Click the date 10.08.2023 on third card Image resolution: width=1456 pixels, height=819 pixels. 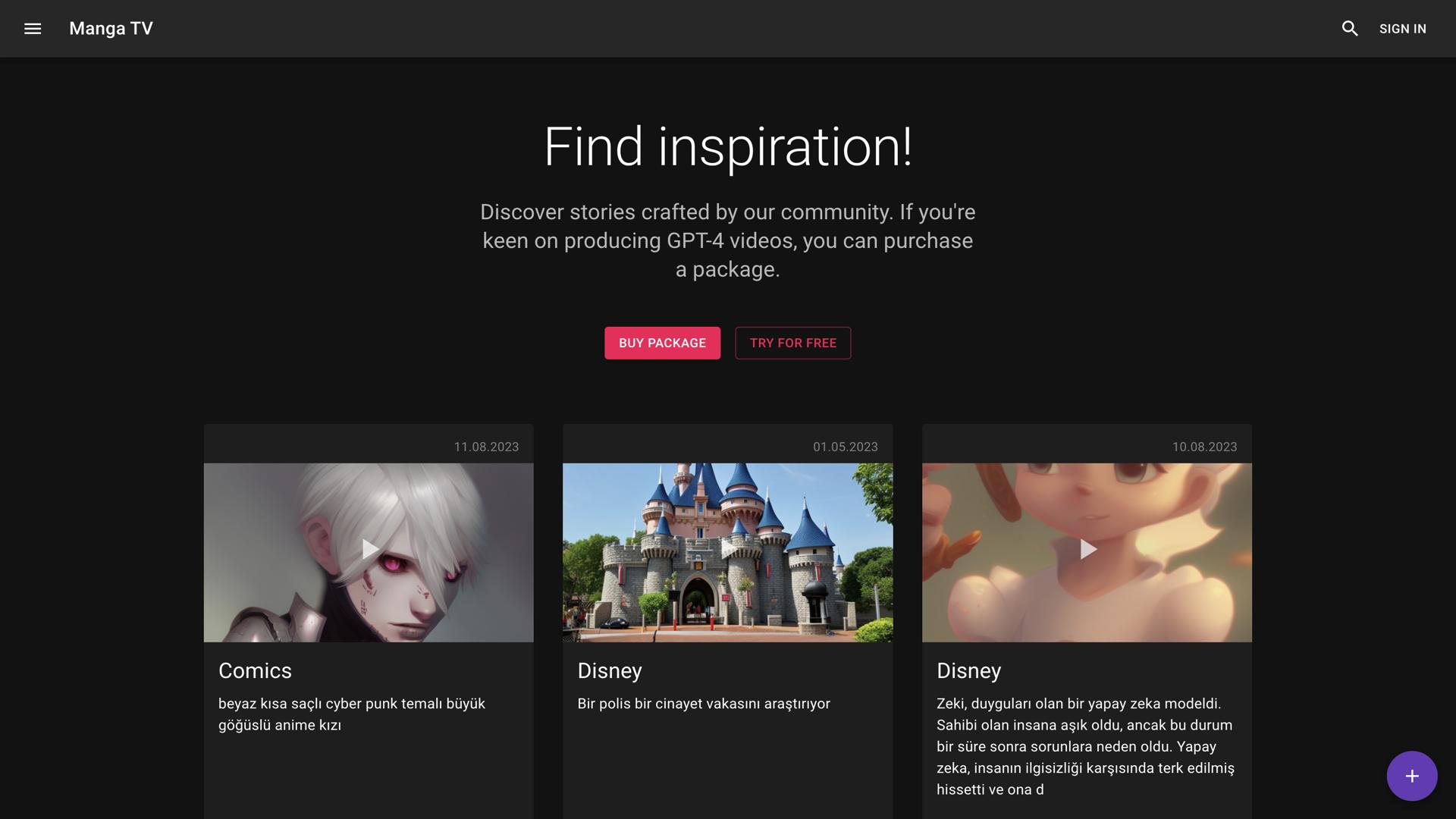[1204, 447]
